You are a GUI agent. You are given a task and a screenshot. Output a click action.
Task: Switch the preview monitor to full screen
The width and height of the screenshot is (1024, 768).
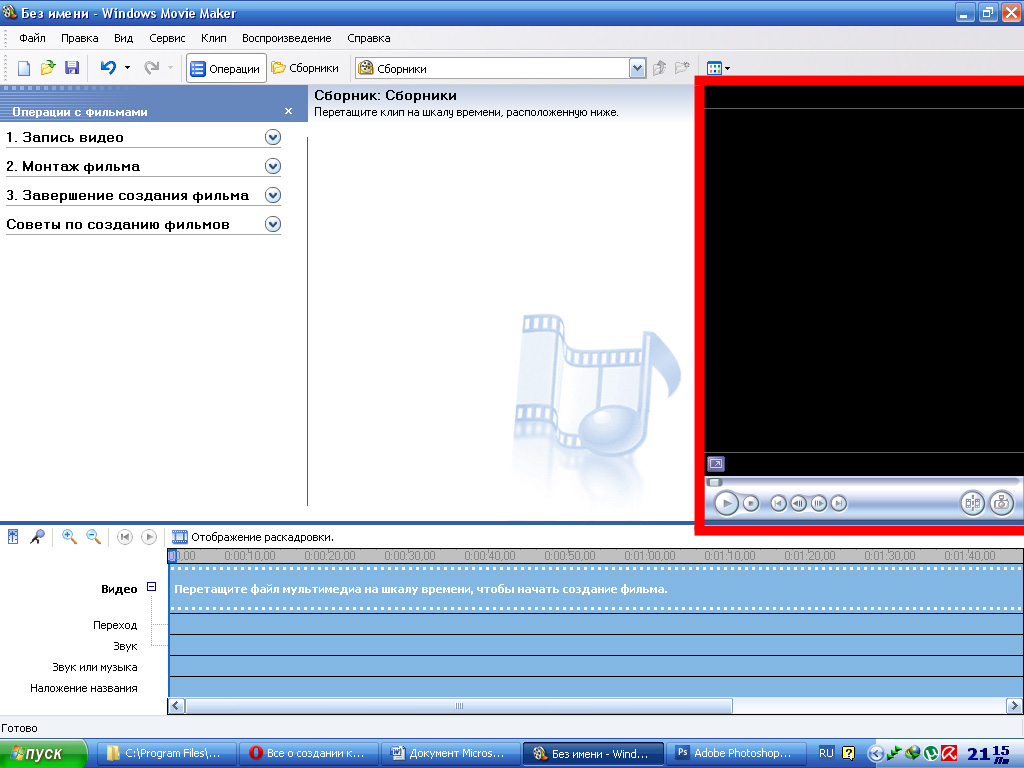(716, 464)
